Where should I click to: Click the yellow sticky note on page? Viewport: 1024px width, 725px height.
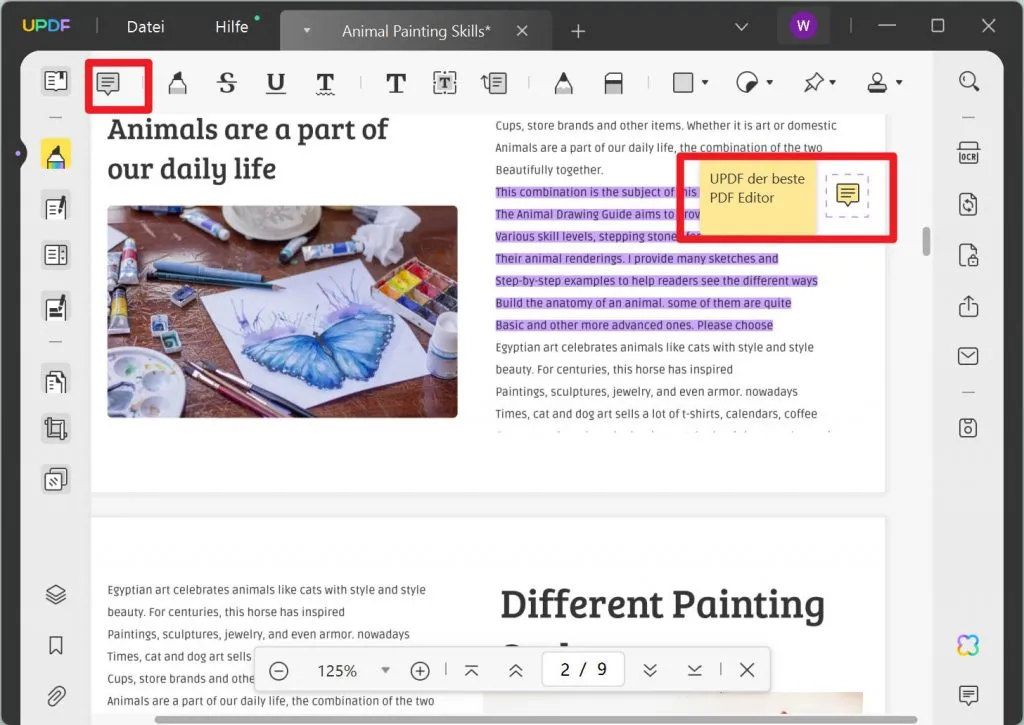[x=847, y=195]
